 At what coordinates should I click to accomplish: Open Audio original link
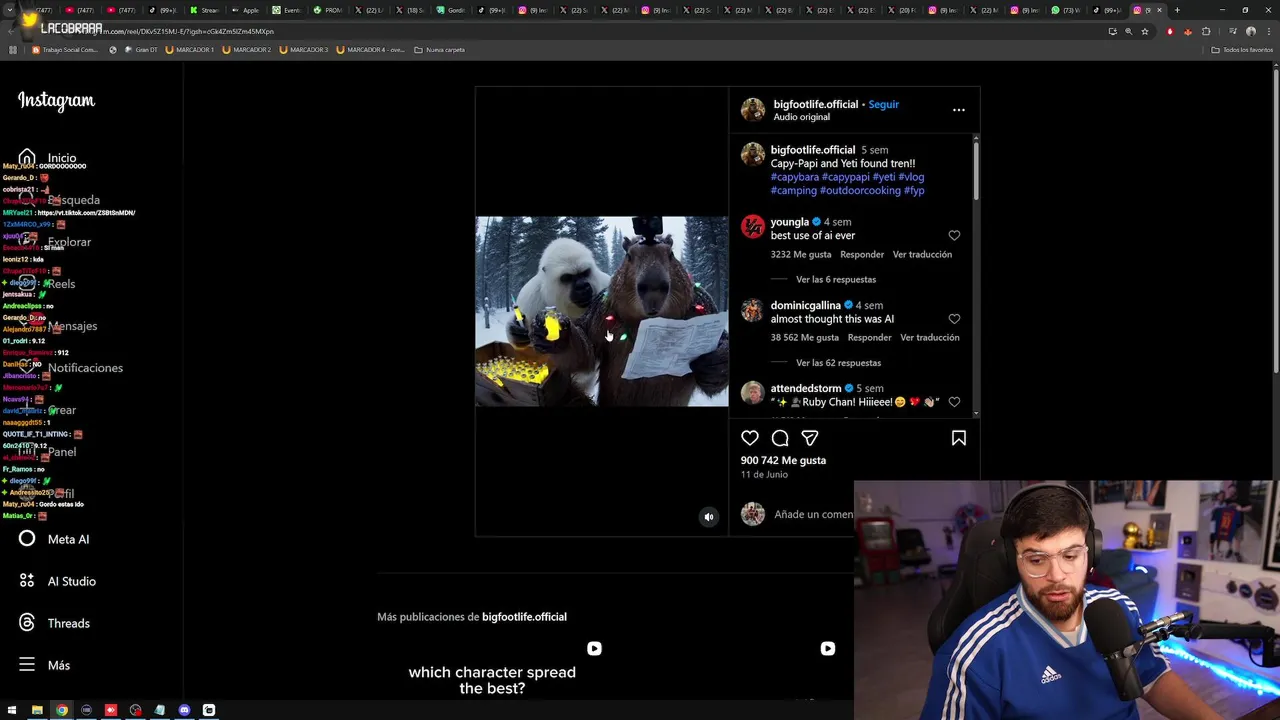click(x=801, y=117)
